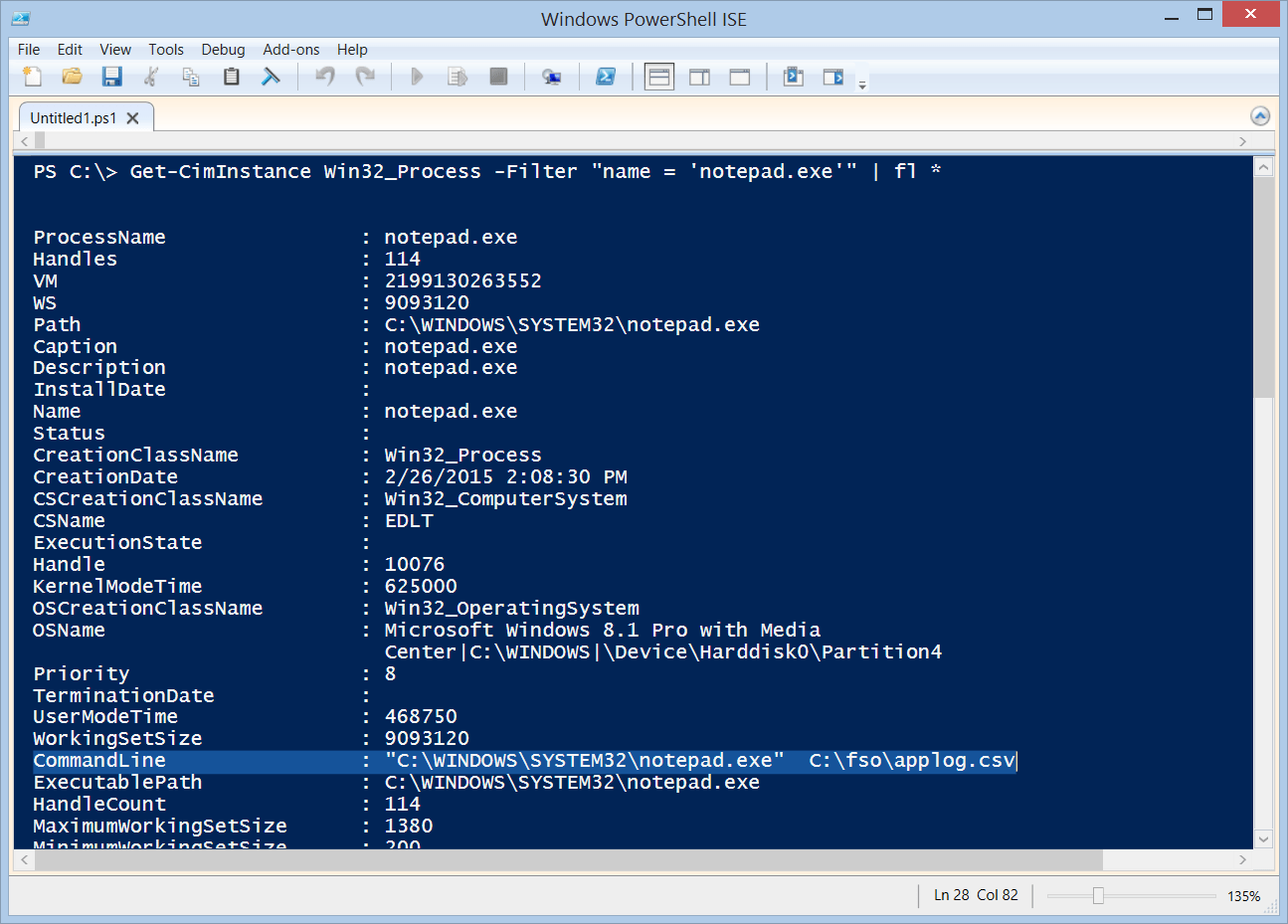The image size is (1288, 924).
Task: Open a New Remote PowerShell Tab icon
Action: pos(553,76)
